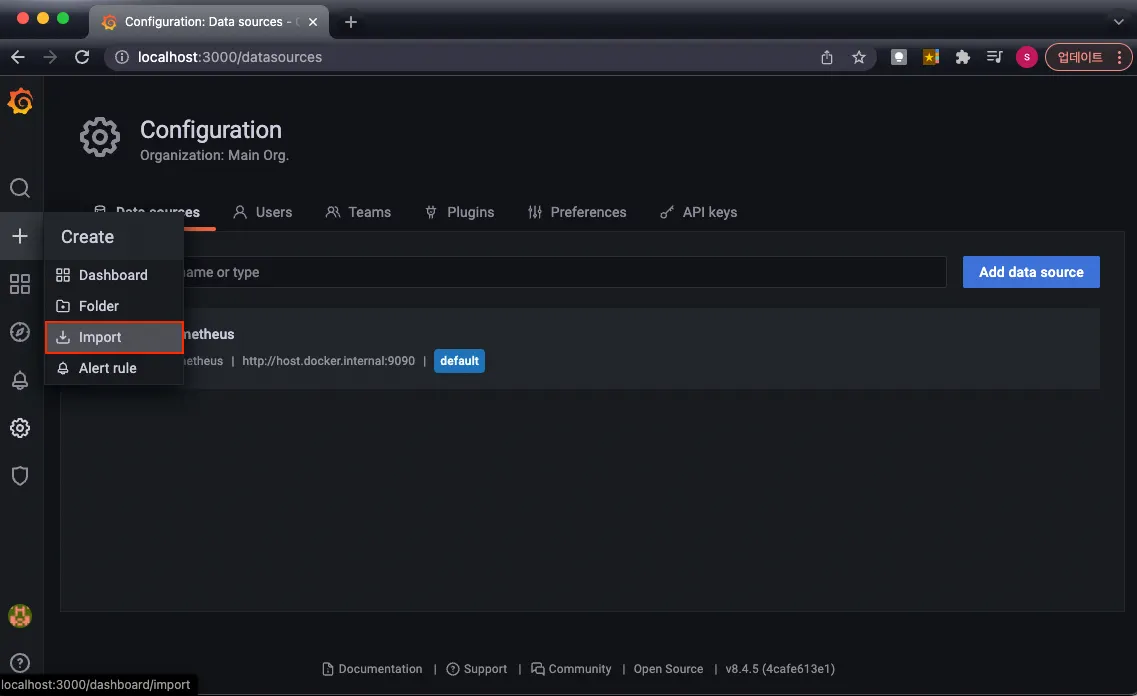
Task: Click the Add data source button
Action: (x=1031, y=272)
